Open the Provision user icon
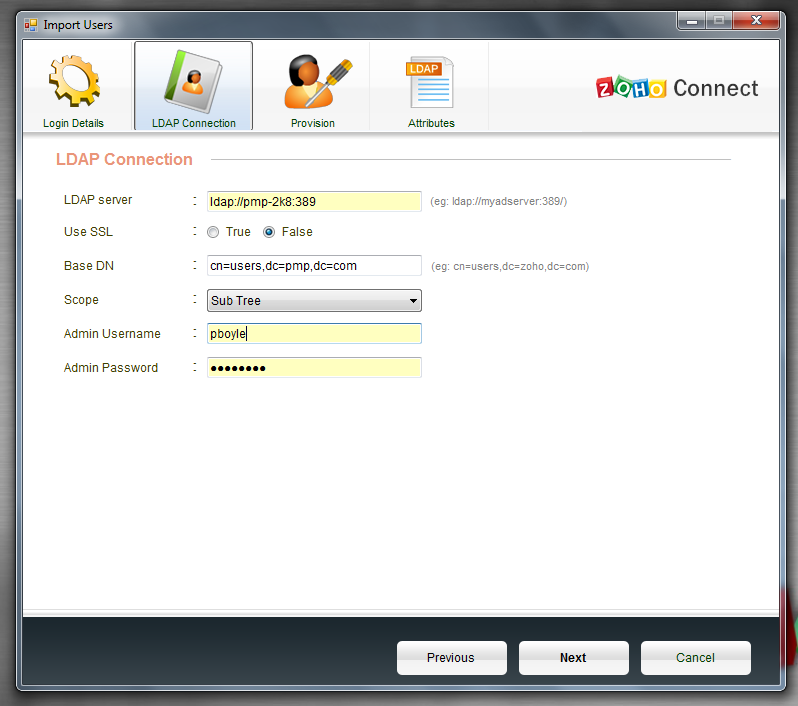The width and height of the screenshot is (798, 706). click(x=317, y=81)
